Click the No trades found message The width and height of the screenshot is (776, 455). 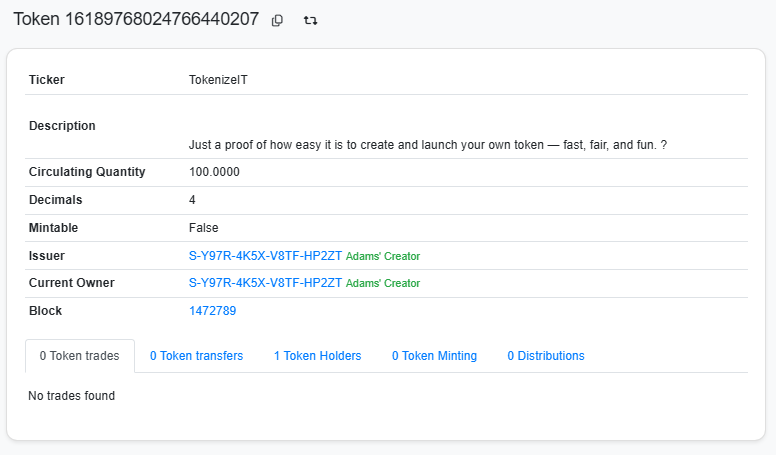point(72,396)
